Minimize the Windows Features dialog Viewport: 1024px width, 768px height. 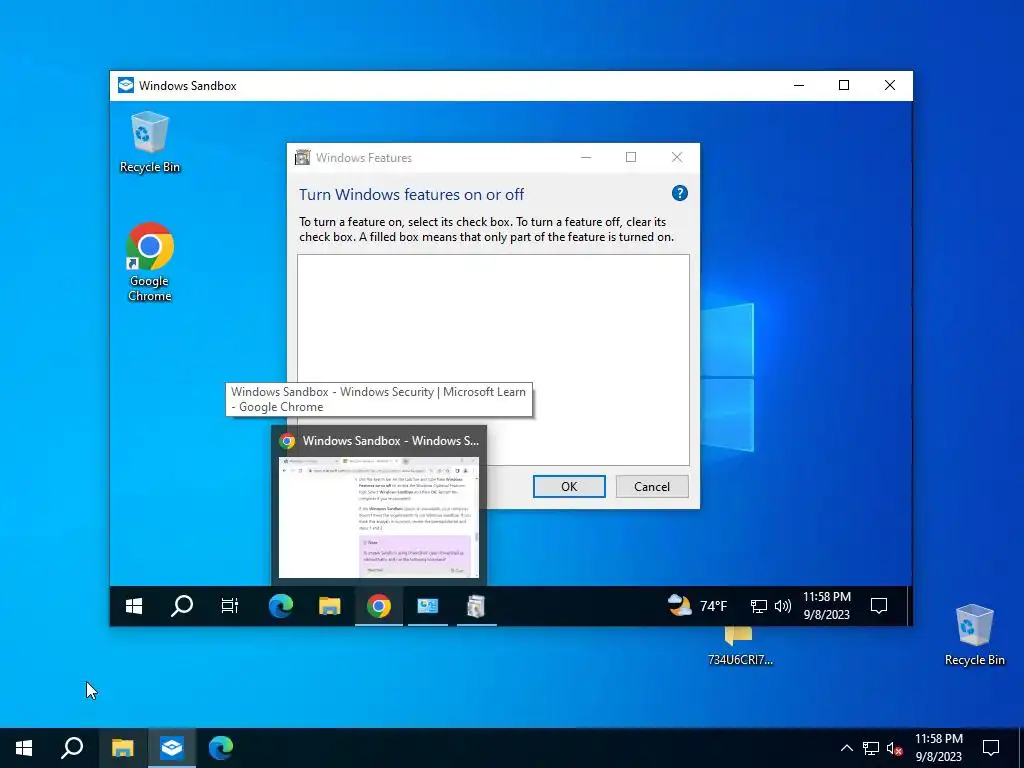586,157
